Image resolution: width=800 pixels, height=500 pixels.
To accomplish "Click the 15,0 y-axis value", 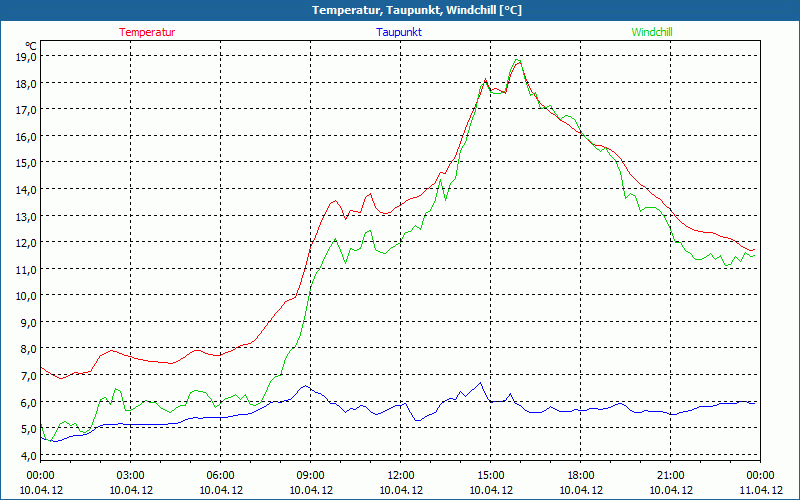I will pos(26,163).
